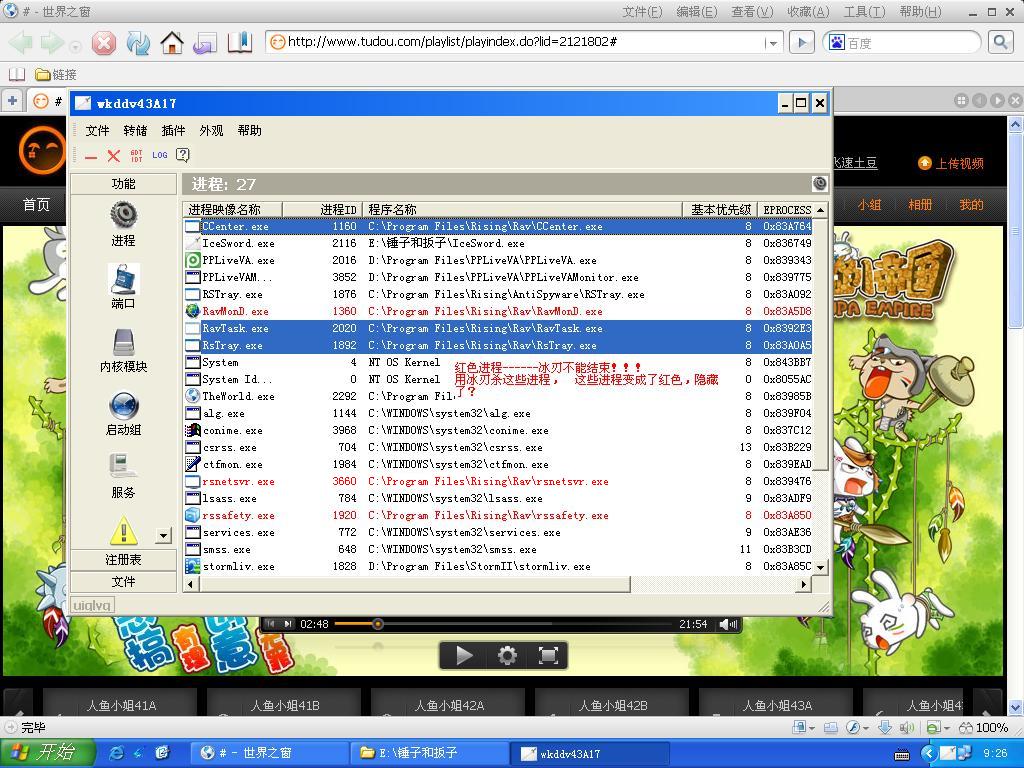Click the help question mark toolbar icon

tap(183, 155)
